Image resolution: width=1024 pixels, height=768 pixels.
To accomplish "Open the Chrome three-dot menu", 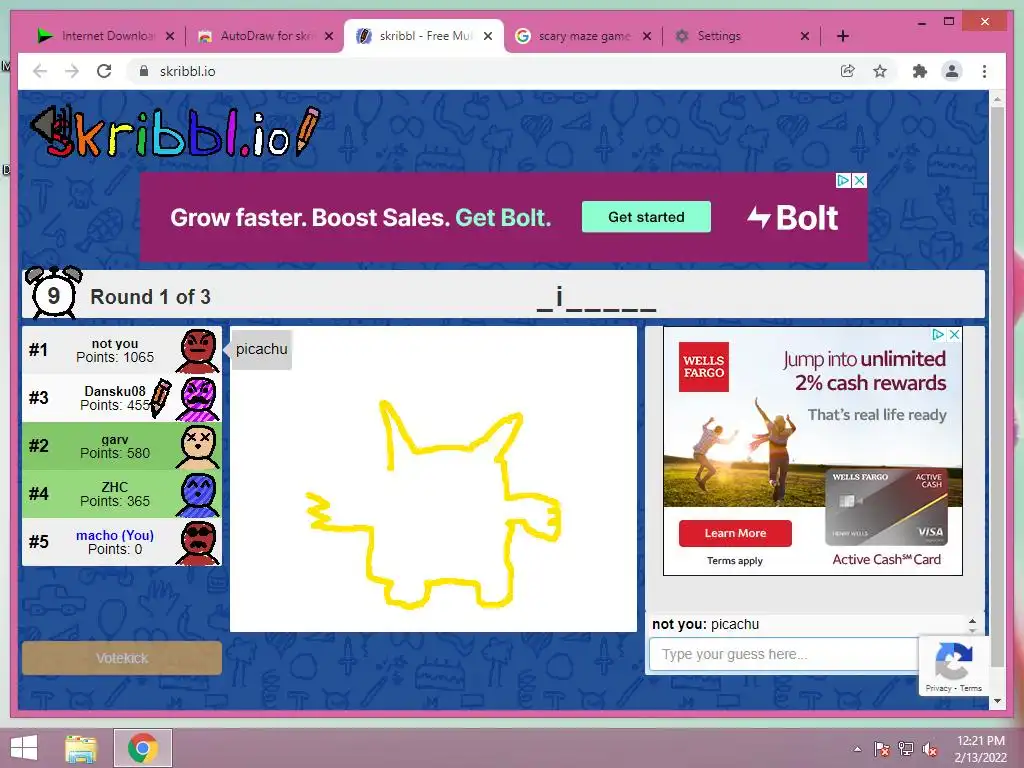I will (x=985, y=71).
